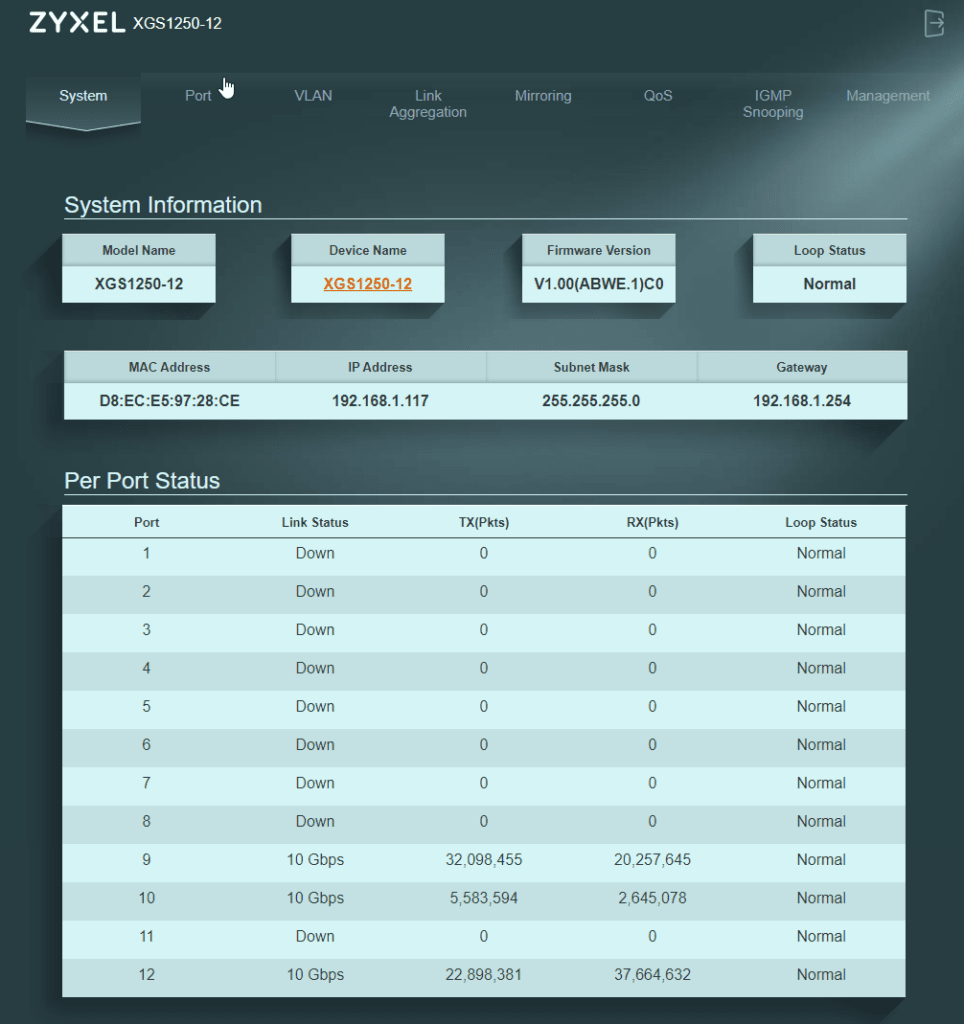Go to Link Aggregation tab
964x1024 pixels.
pos(428,104)
